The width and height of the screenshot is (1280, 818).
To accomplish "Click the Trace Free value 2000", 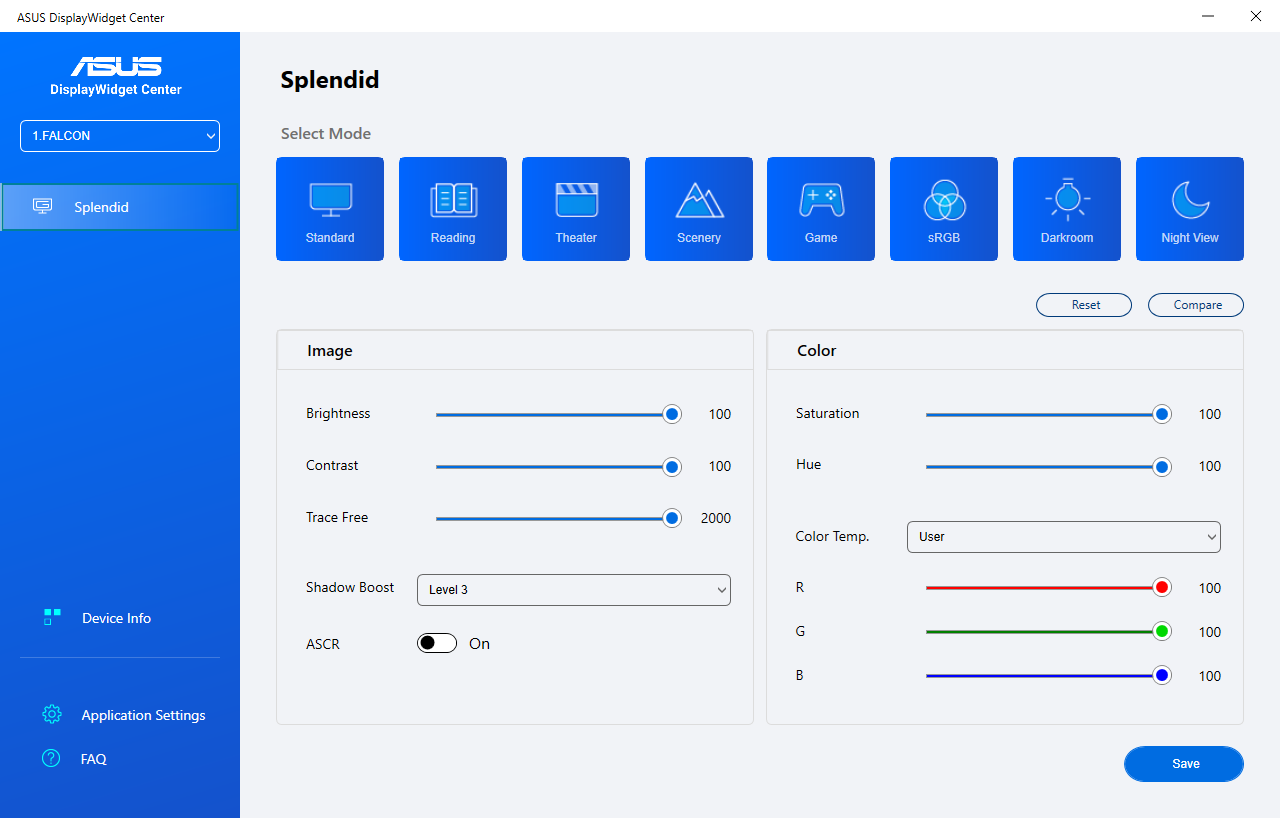I will [x=716, y=518].
